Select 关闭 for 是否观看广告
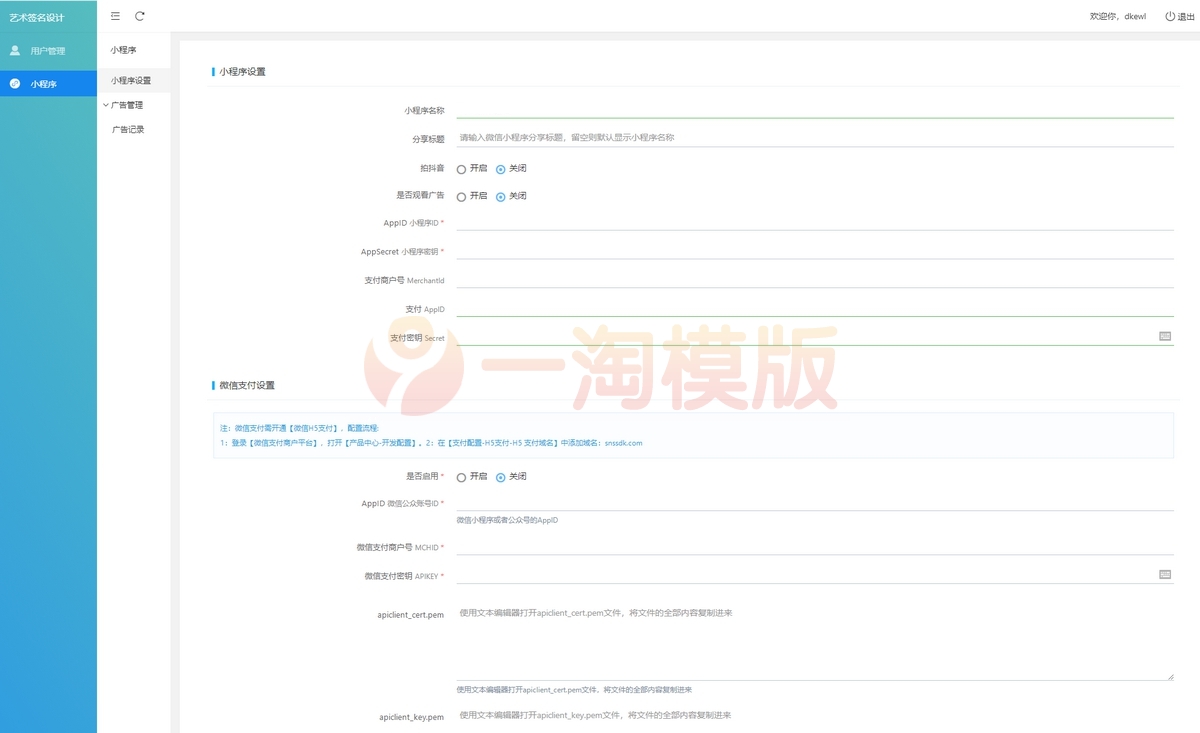Image resolution: width=1200 pixels, height=733 pixels. [501, 196]
